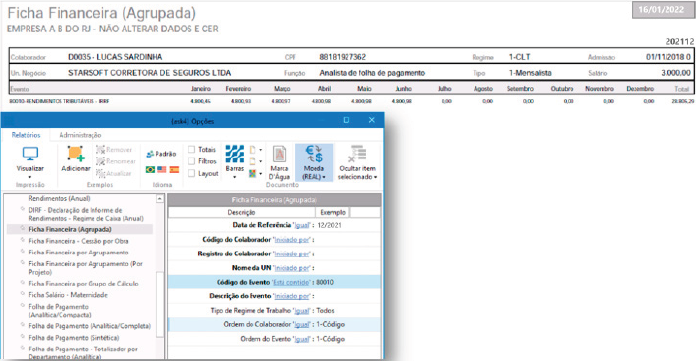Click 'igual' link for Ordem do Evento
The width and height of the screenshot is (696, 361).
(x=302, y=339)
